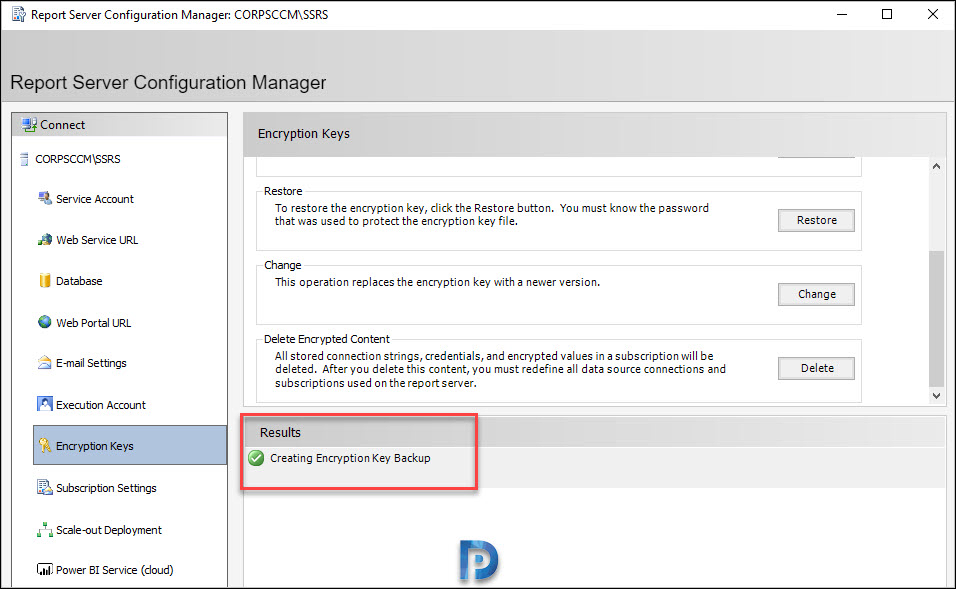Click the Connect computer icon

[x=29, y=125]
